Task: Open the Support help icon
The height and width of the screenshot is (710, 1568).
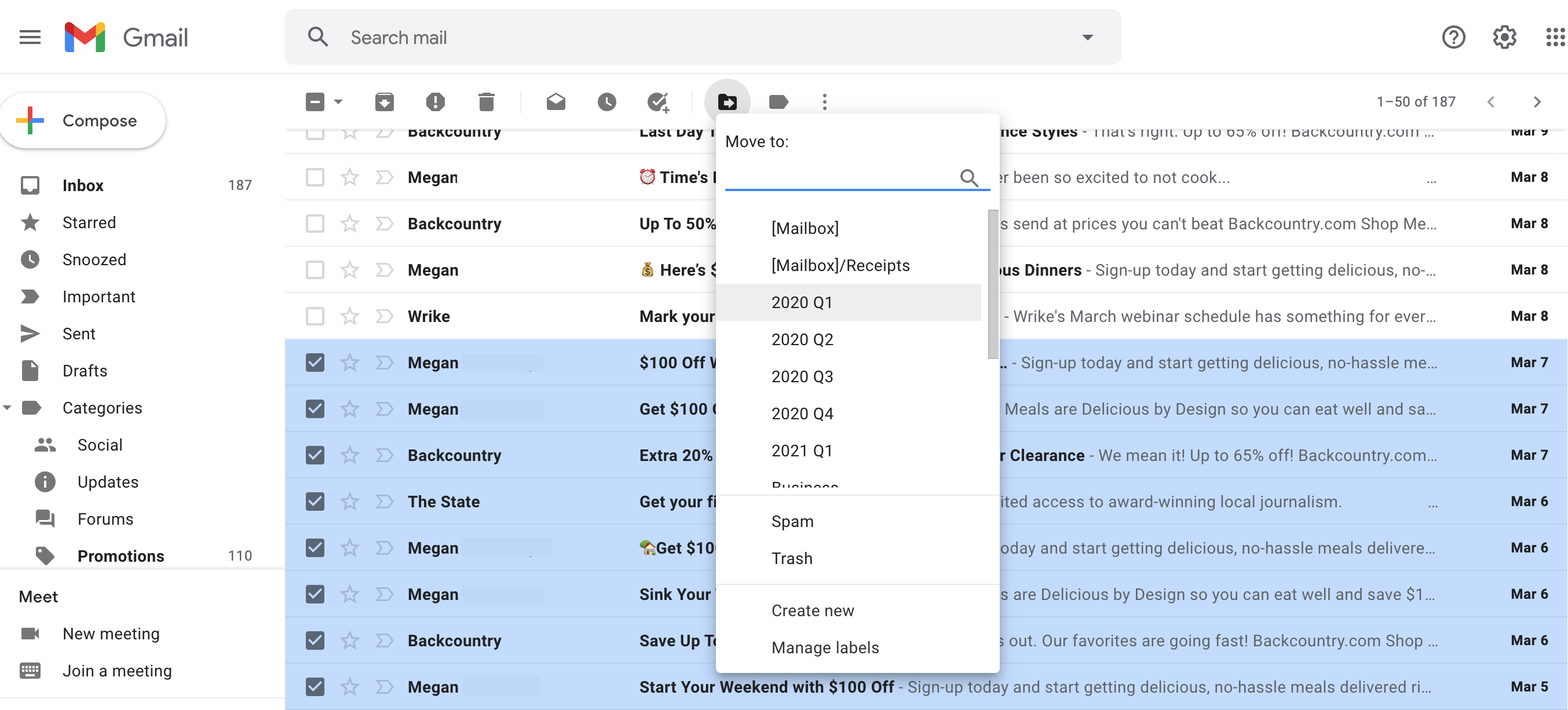Action: pos(1453,38)
